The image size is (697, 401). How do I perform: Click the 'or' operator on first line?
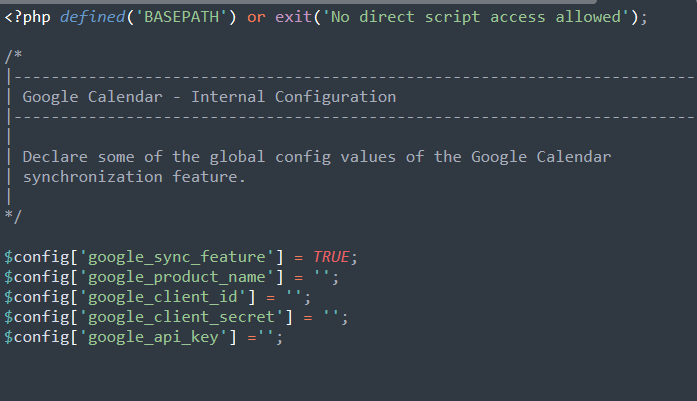pyautogui.click(x=256, y=19)
